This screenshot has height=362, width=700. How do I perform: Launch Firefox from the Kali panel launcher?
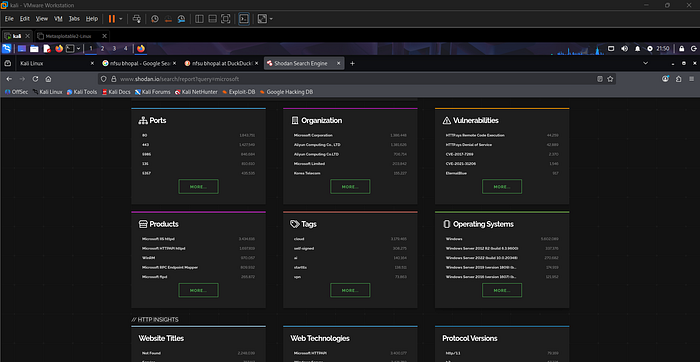tap(59, 49)
